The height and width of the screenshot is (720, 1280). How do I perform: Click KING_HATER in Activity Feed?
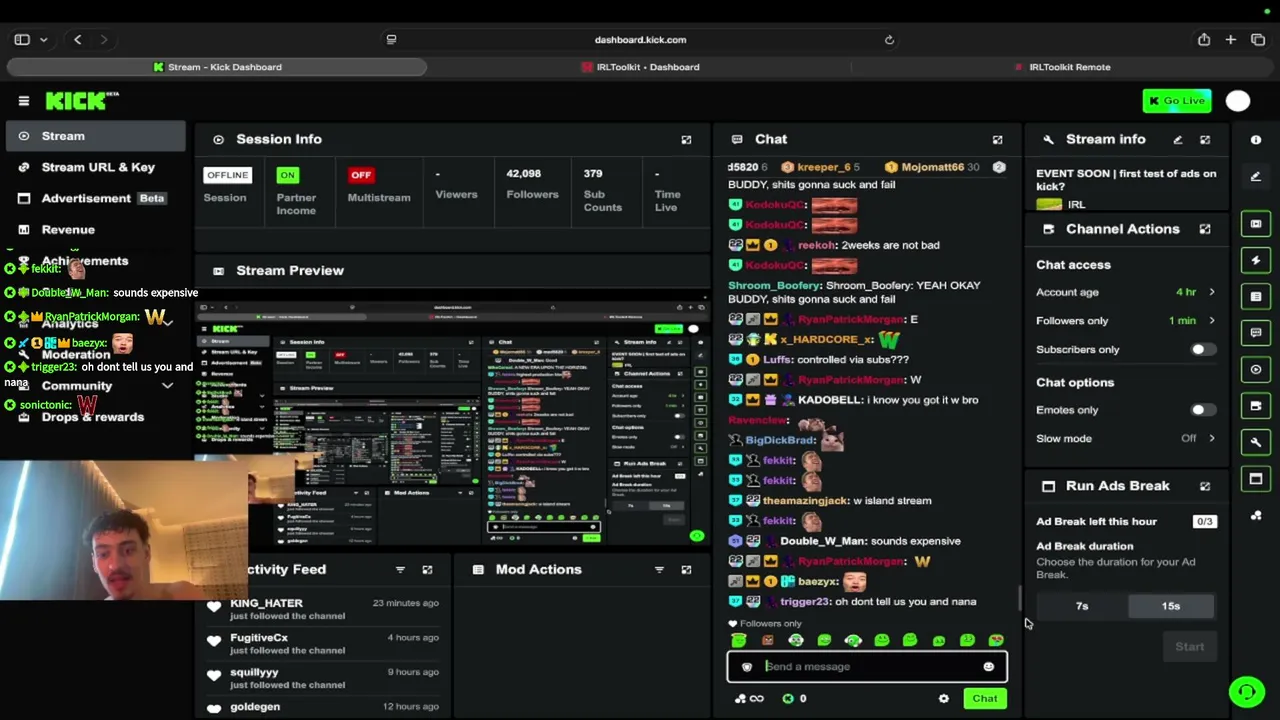(266, 603)
